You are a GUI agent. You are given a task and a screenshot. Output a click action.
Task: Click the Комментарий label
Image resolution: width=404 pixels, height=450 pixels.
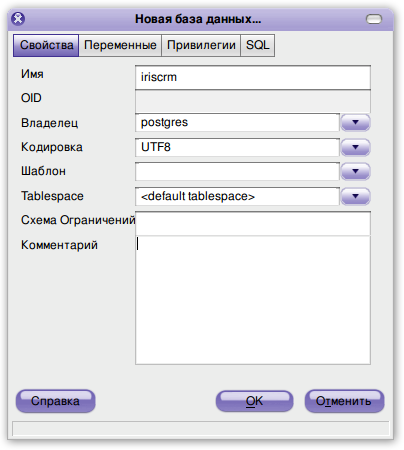pos(59,245)
